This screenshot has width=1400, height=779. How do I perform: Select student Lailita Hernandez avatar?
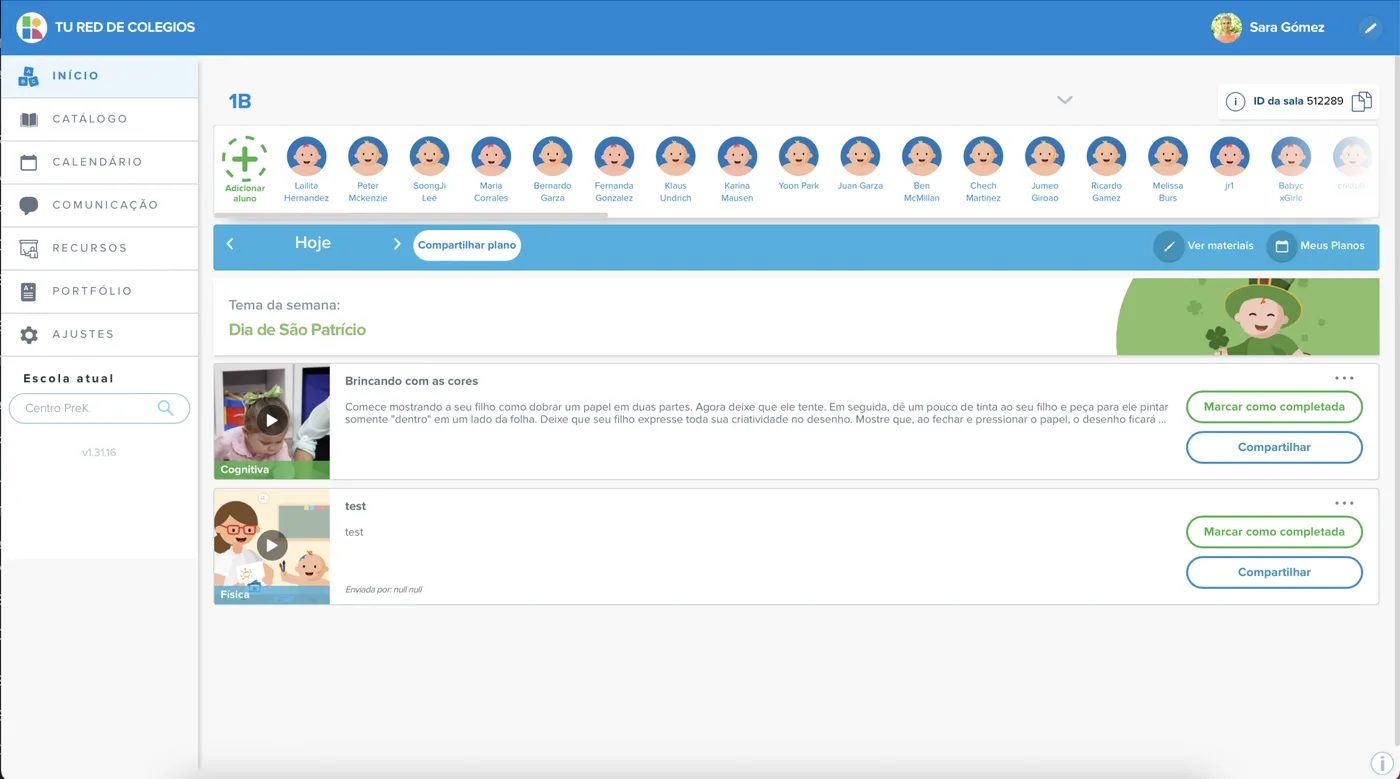click(306, 157)
